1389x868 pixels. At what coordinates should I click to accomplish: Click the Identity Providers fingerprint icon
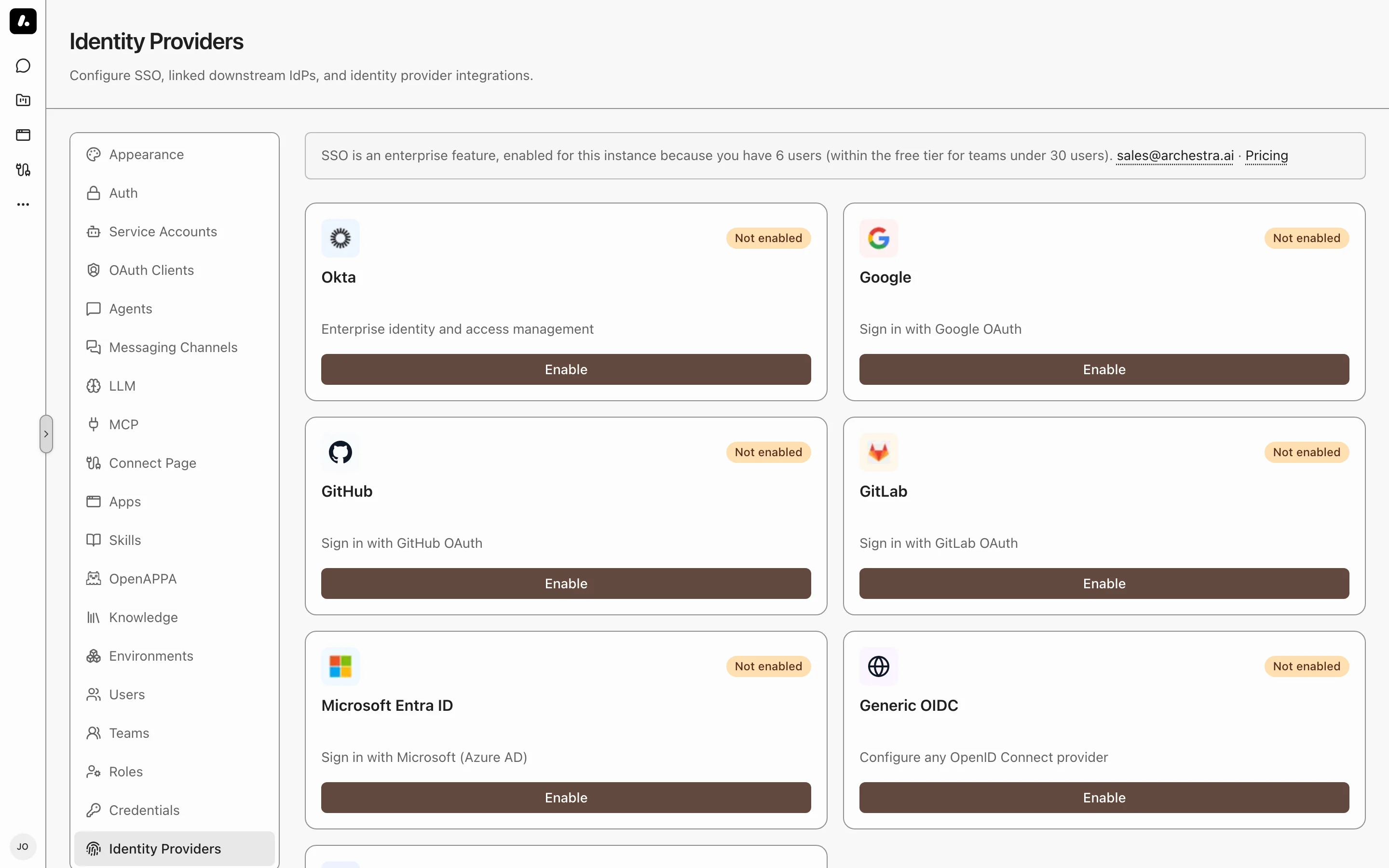pos(94,849)
